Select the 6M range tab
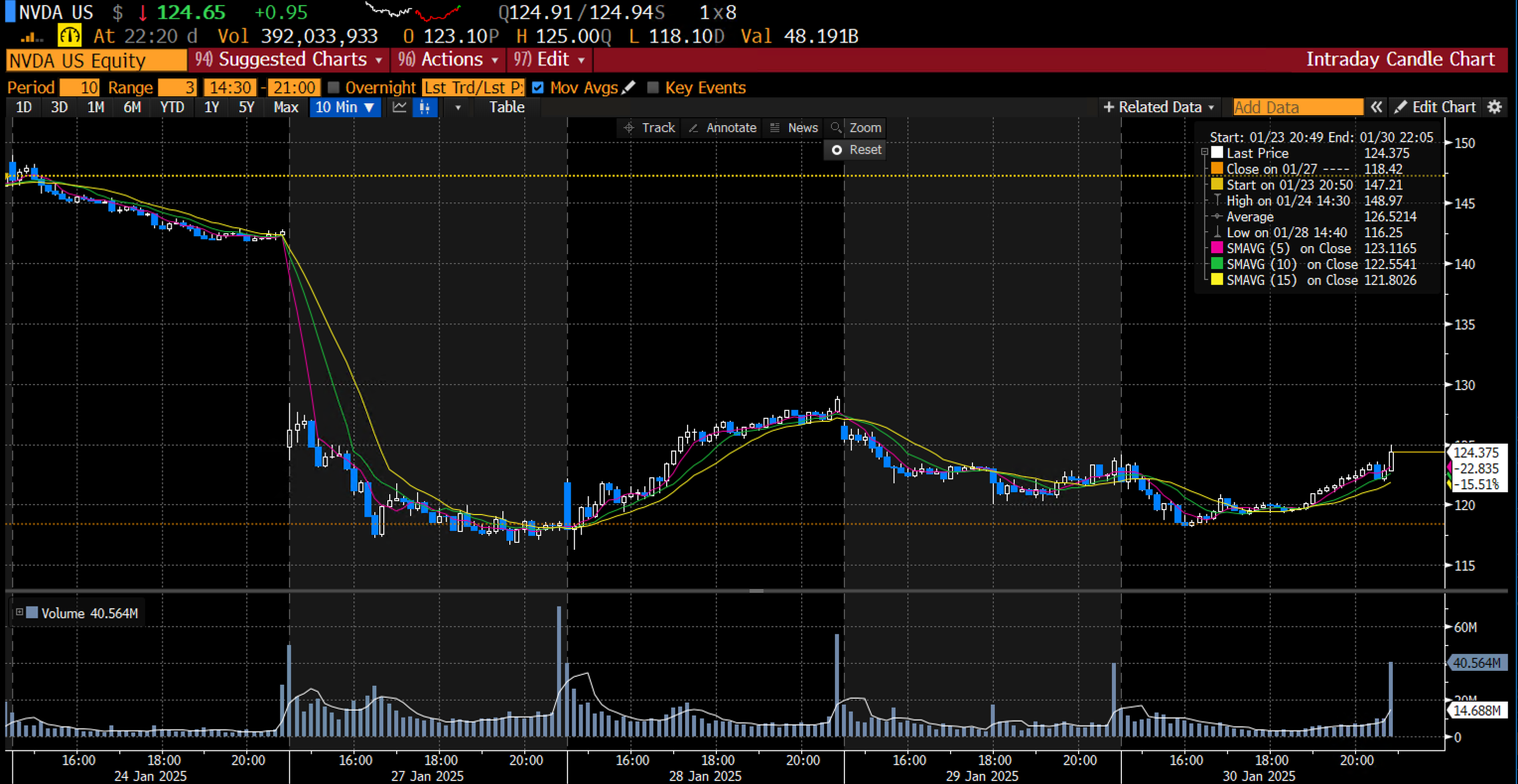Image resolution: width=1518 pixels, height=784 pixels. click(132, 107)
